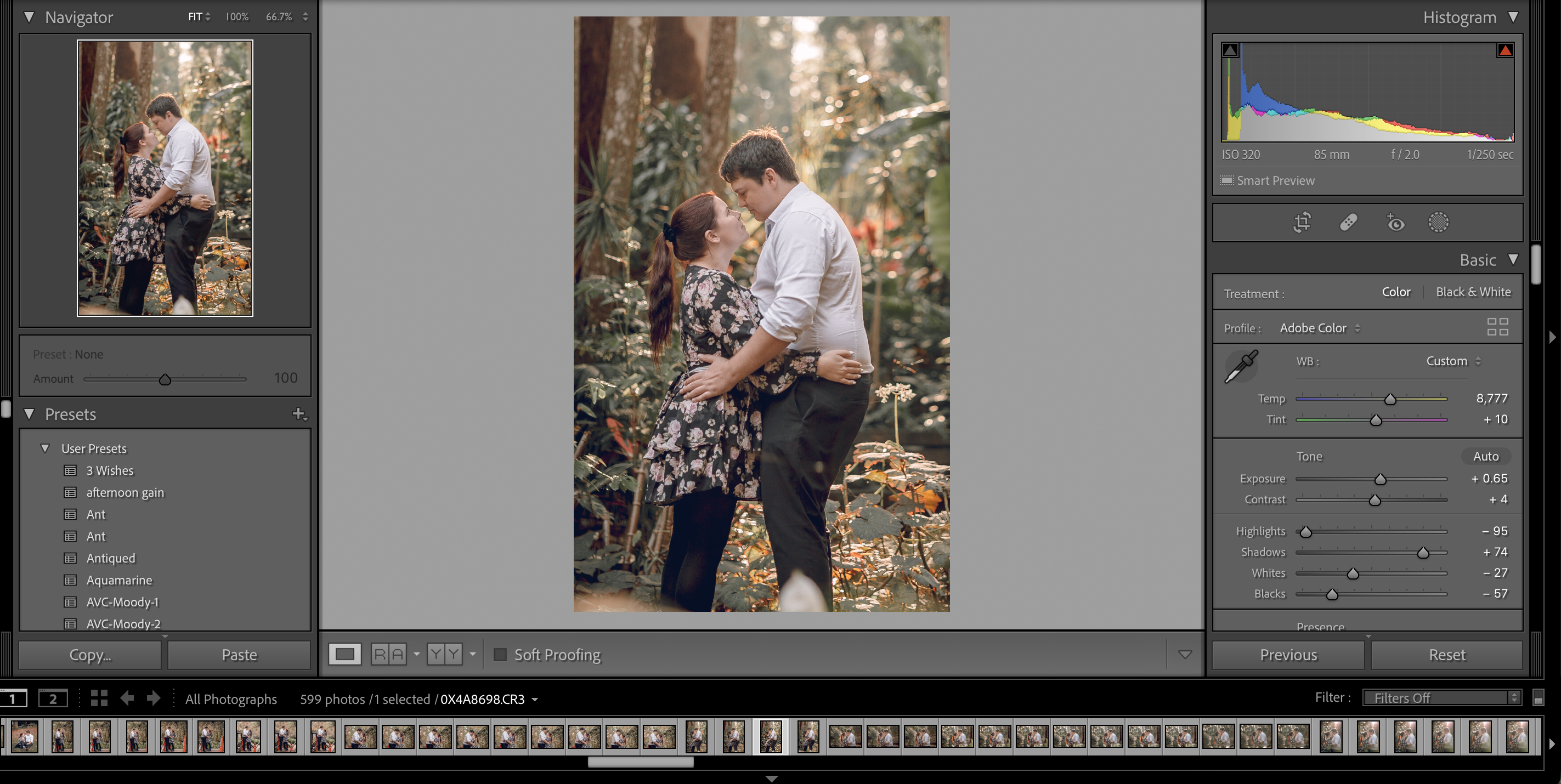Open the Profile Browser grid icon
This screenshot has width=1561, height=784.
(1497, 327)
